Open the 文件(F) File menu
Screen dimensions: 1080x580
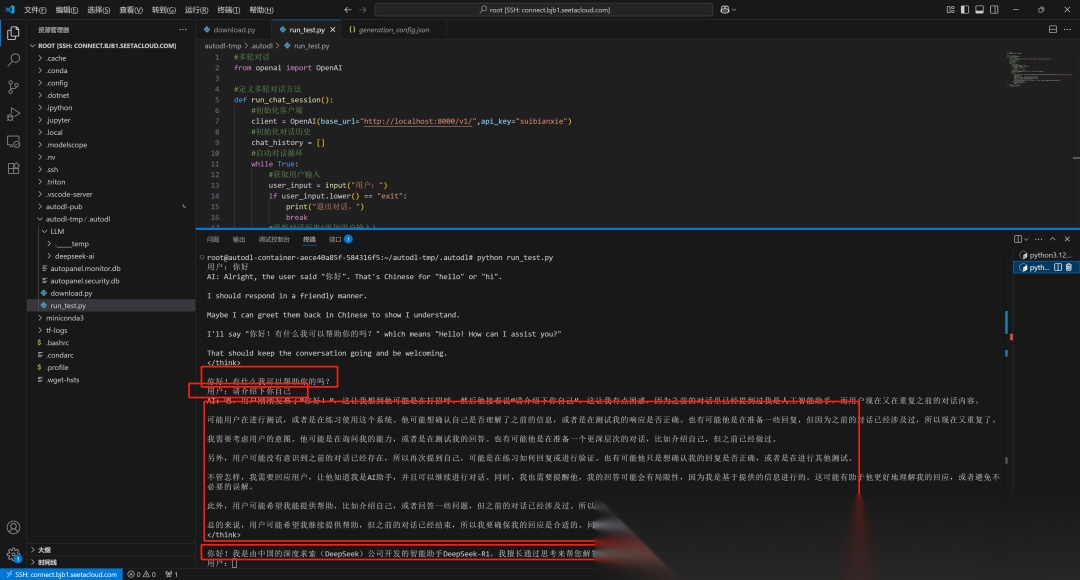point(35,10)
